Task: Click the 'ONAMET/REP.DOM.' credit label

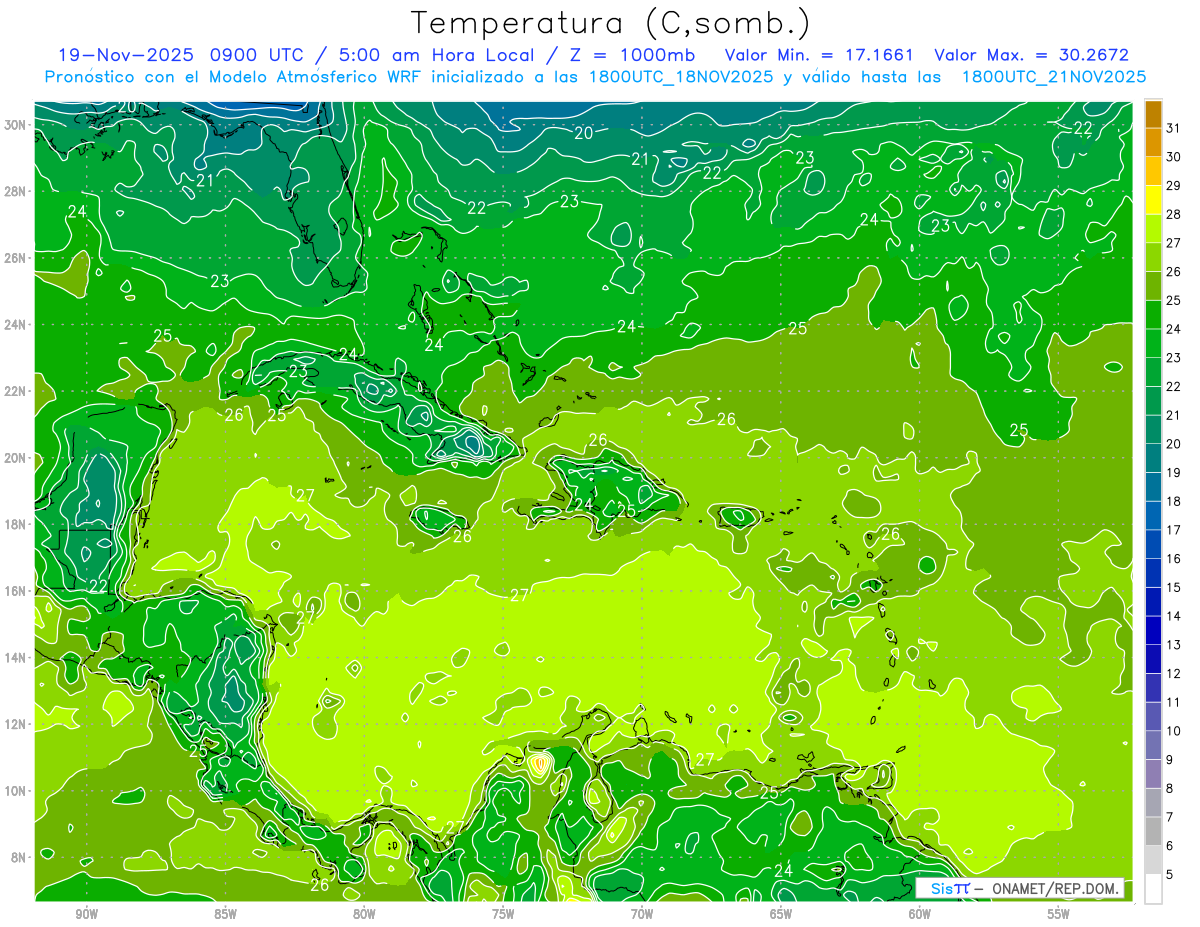Action: pyautogui.click(x=1053, y=888)
